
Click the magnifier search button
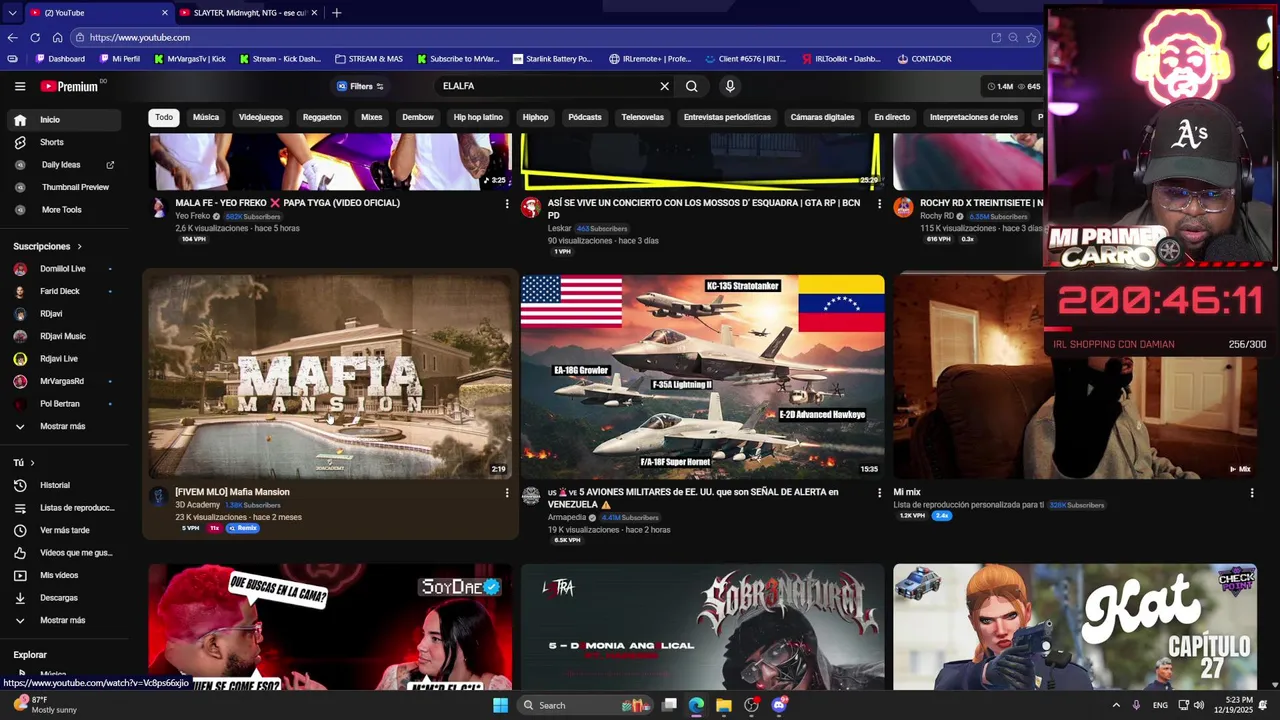click(691, 86)
